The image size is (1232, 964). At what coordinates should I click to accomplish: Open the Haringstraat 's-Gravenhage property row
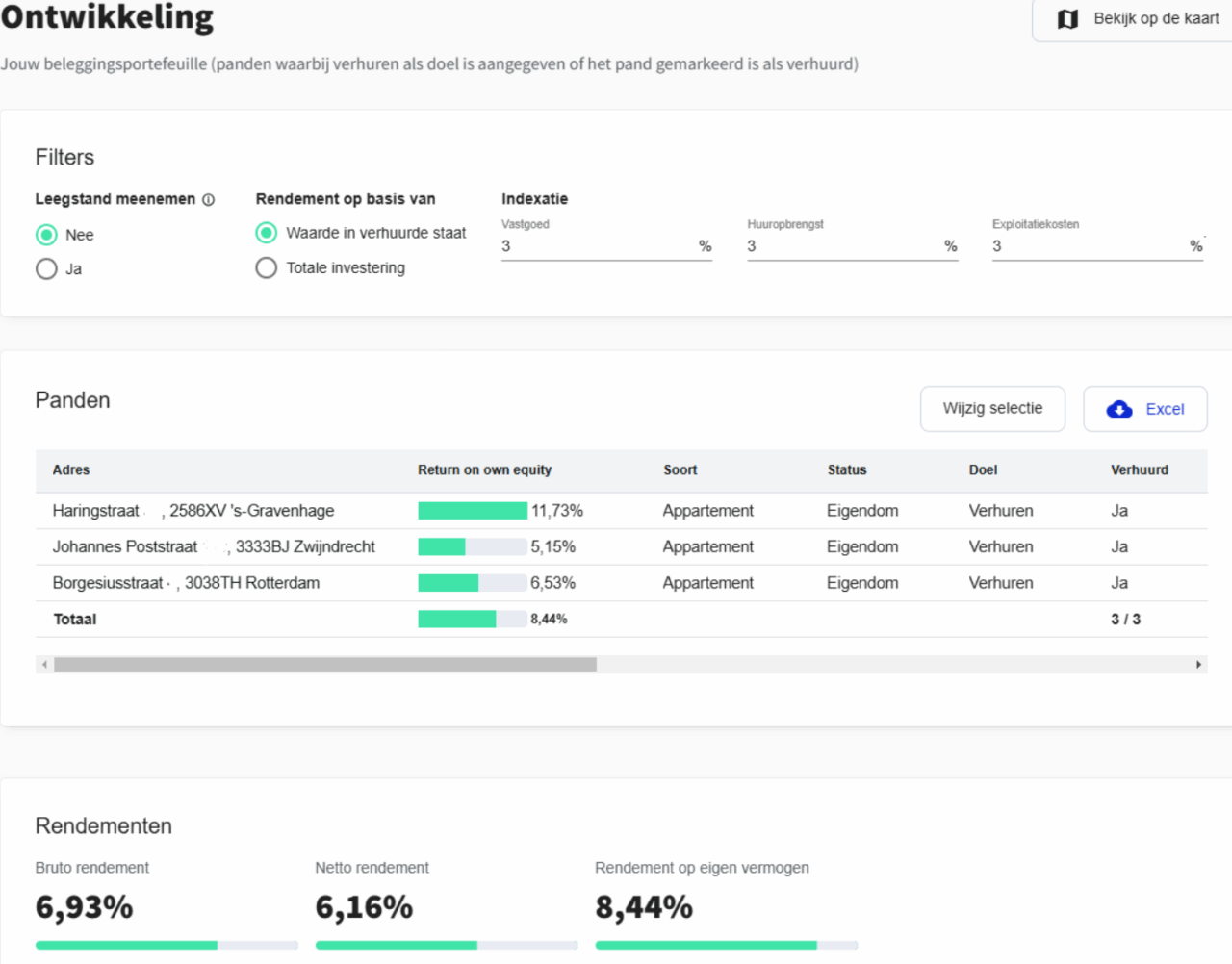coord(192,511)
